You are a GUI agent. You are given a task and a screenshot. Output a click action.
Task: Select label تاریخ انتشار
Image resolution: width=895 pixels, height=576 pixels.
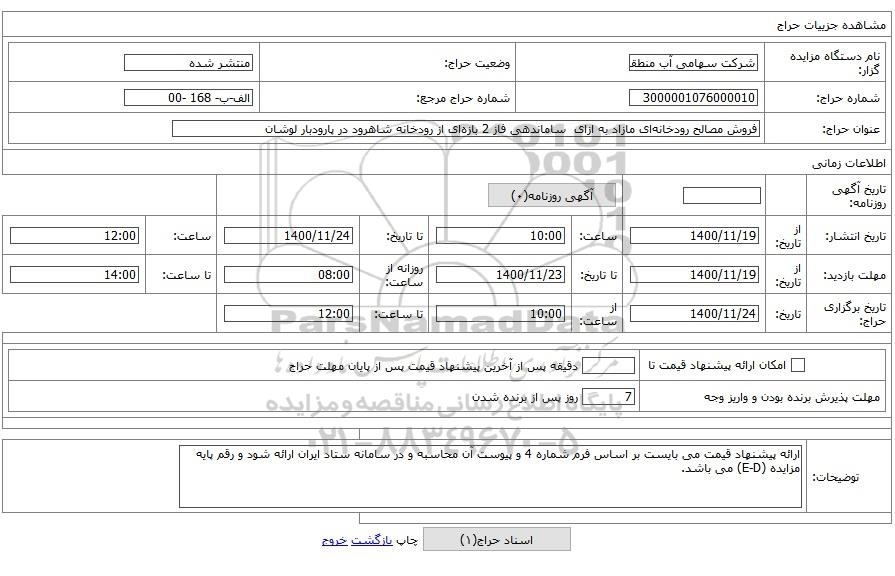[x=856, y=236]
